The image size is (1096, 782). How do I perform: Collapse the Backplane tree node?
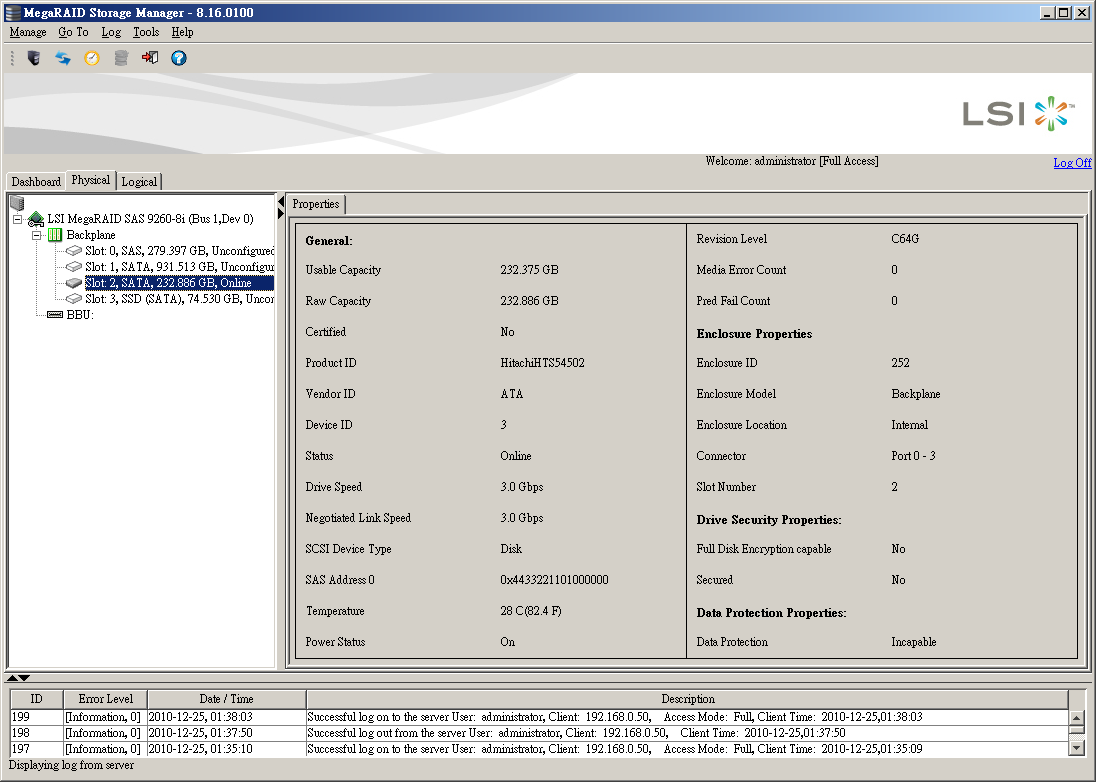coord(37,235)
